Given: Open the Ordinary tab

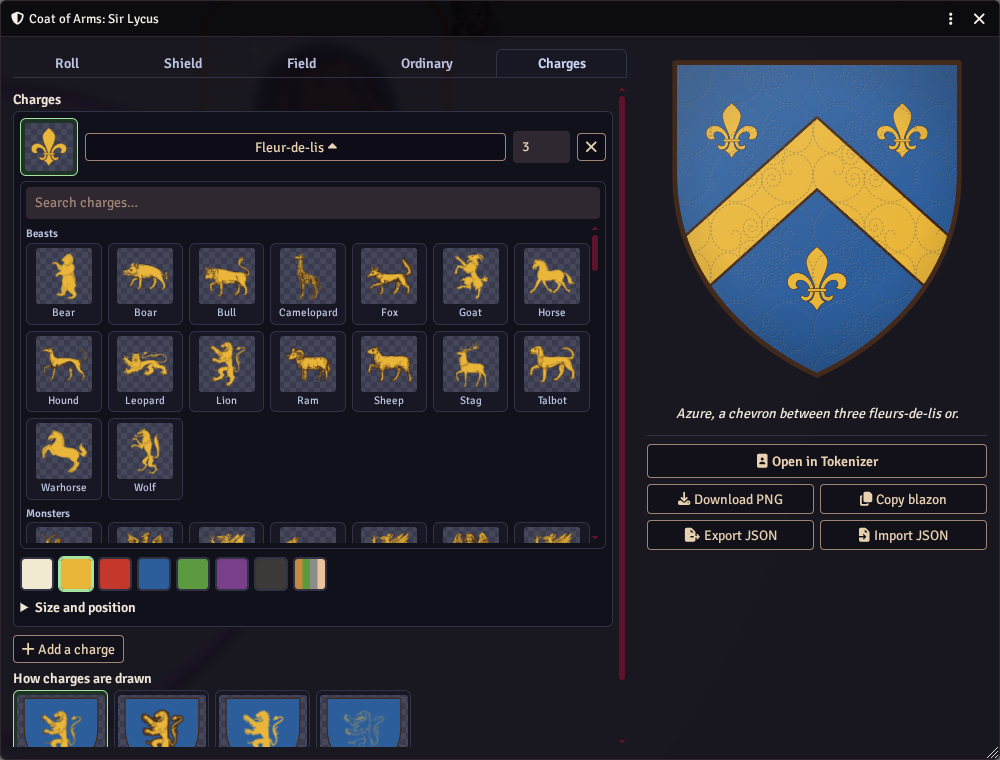Looking at the screenshot, I should (x=427, y=63).
